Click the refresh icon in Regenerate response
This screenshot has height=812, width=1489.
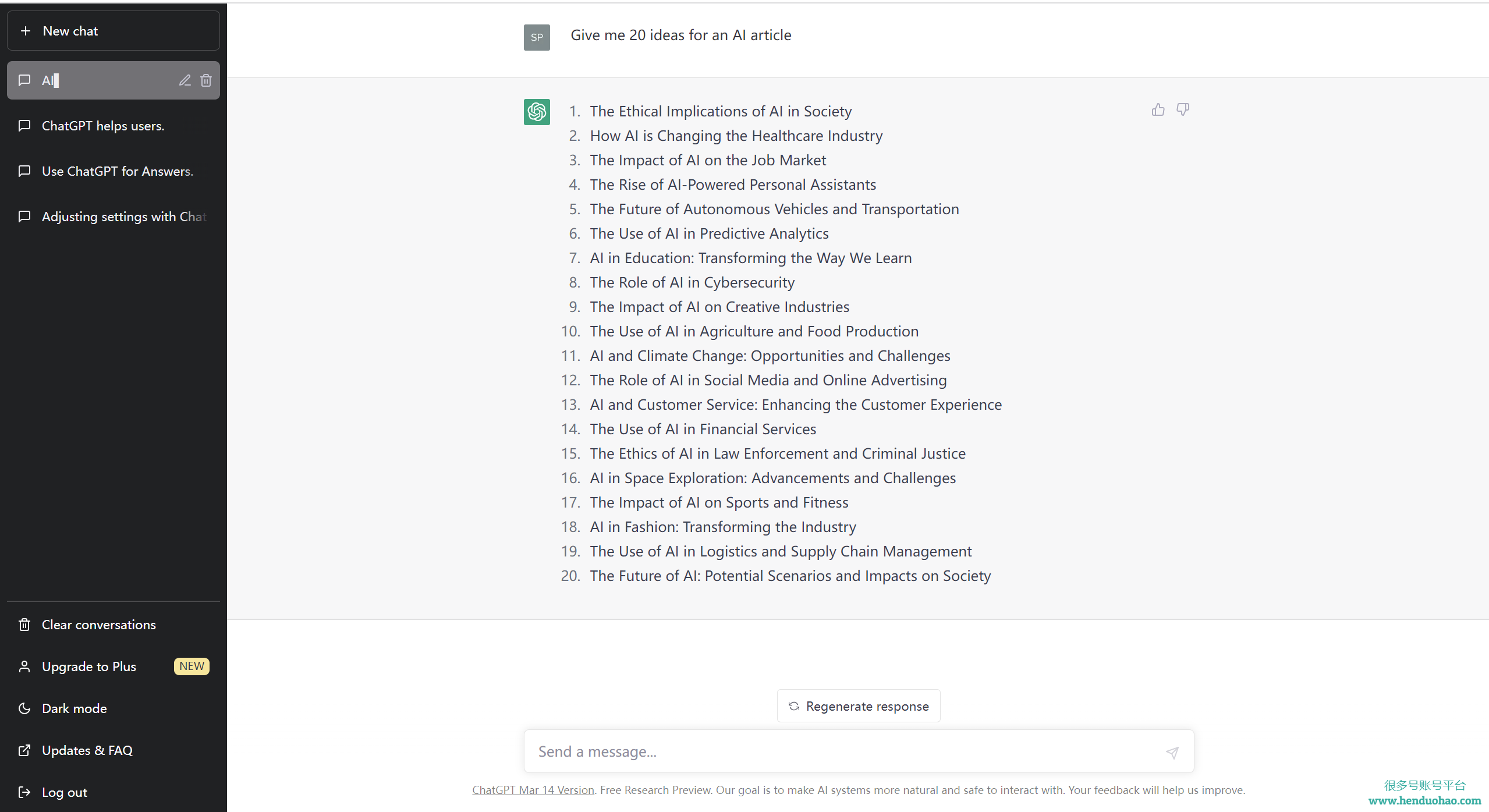[793, 706]
